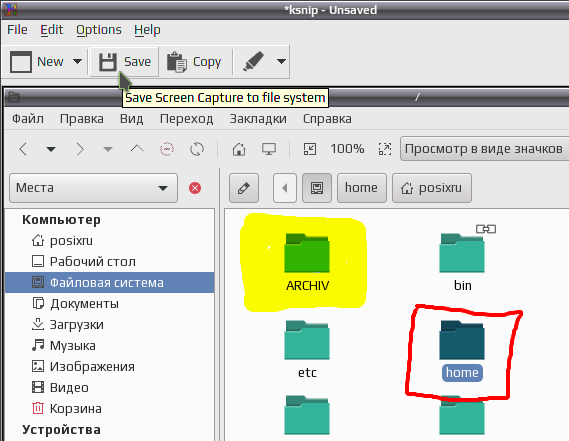Open ksnip File menu
569x441 pixels.
17,30
